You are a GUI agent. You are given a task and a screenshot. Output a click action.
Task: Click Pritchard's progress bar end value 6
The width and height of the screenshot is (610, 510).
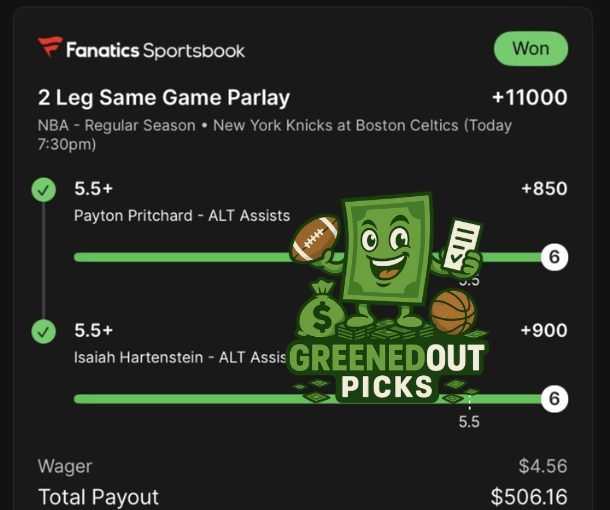point(555,257)
